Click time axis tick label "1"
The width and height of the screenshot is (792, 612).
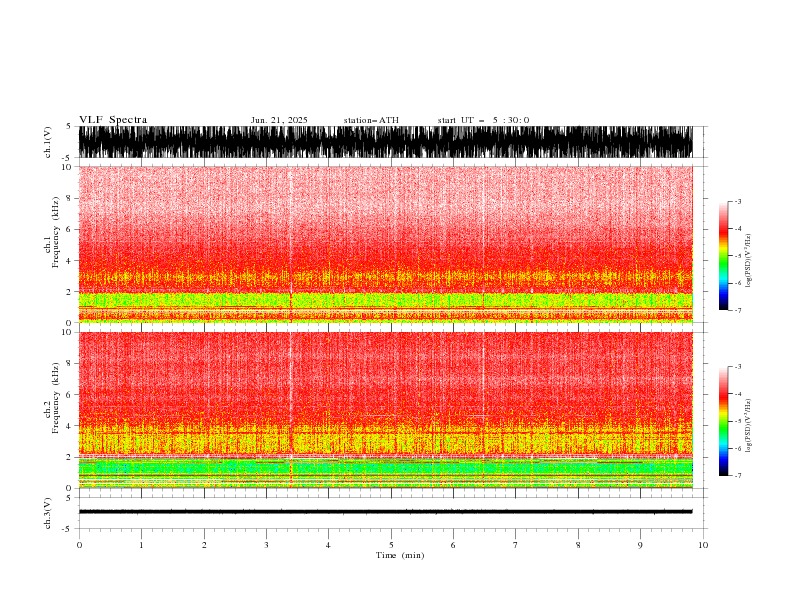[x=141, y=545]
